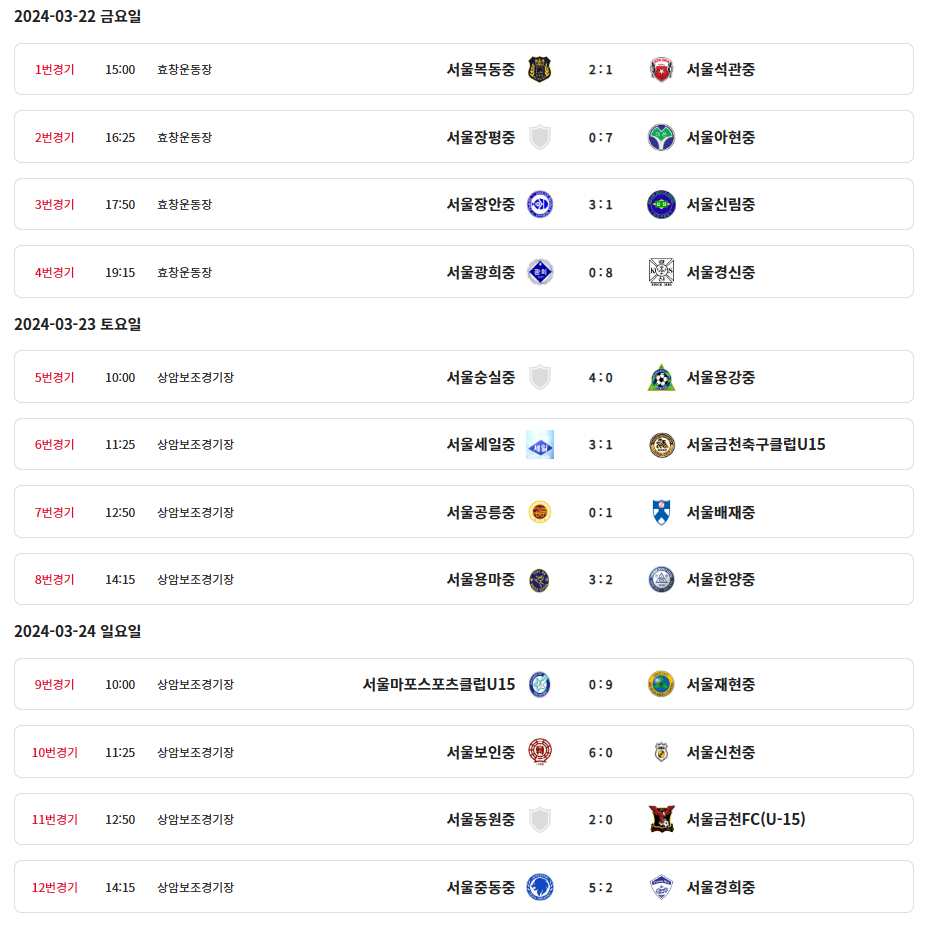Click the 서울중동중 blue lion logo
Image resolution: width=929 pixels, height=925 pixels.
point(540,887)
